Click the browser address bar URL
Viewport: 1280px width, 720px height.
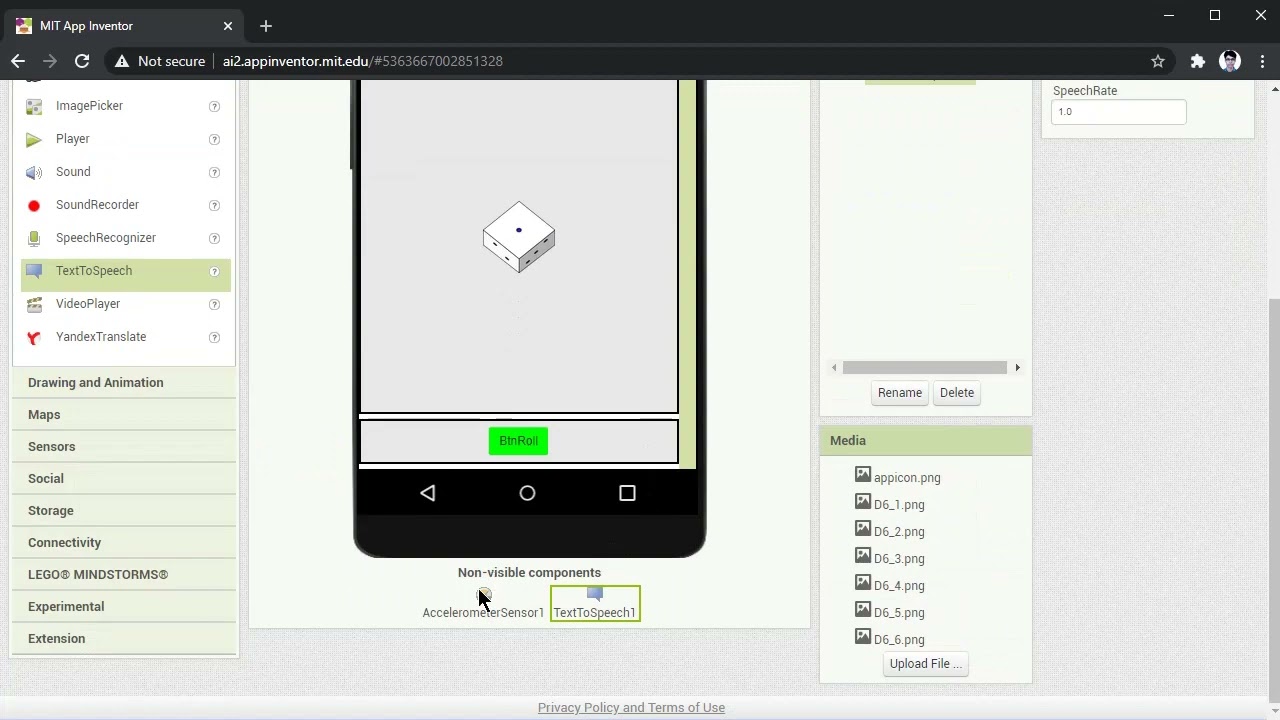click(363, 61)
